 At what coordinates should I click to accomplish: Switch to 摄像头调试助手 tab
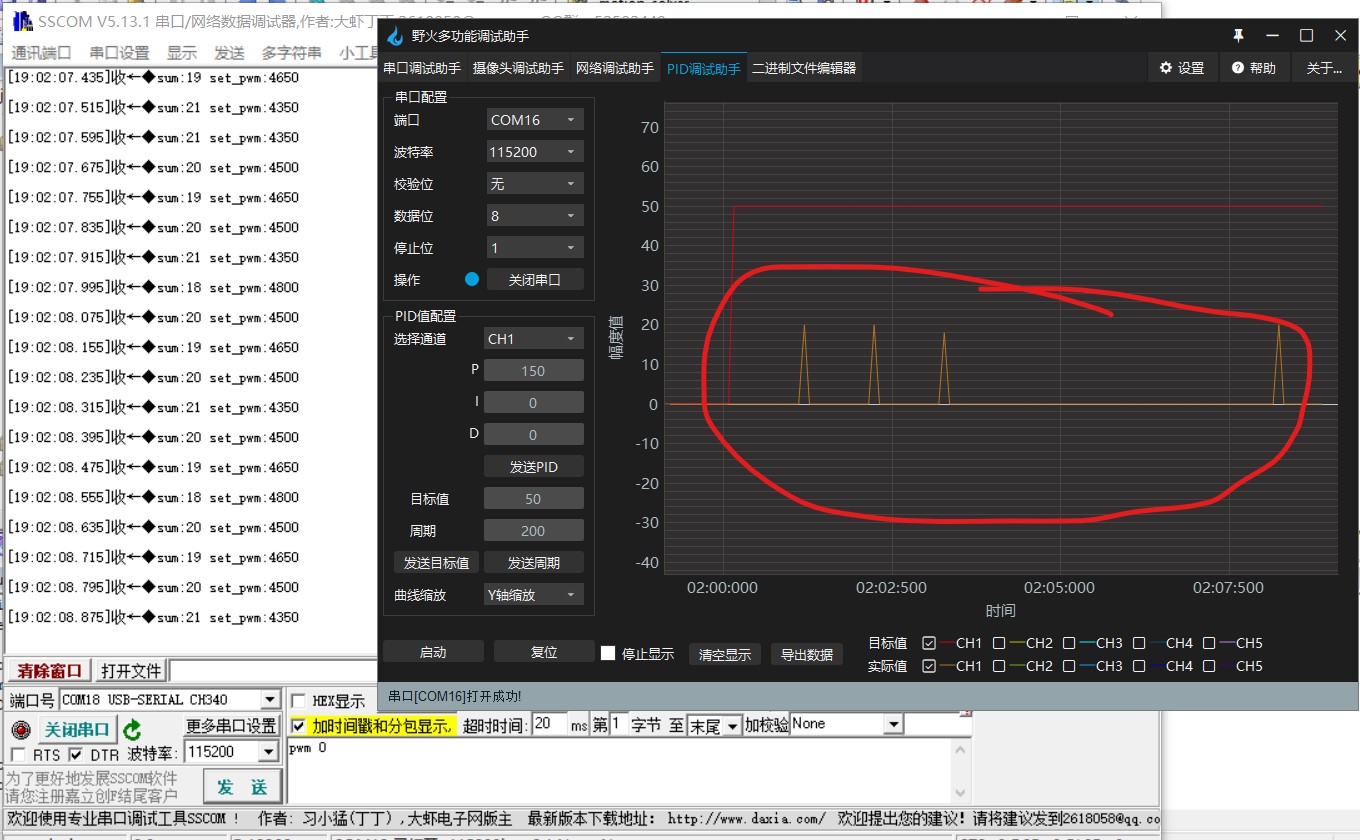(x=518, y=68)
